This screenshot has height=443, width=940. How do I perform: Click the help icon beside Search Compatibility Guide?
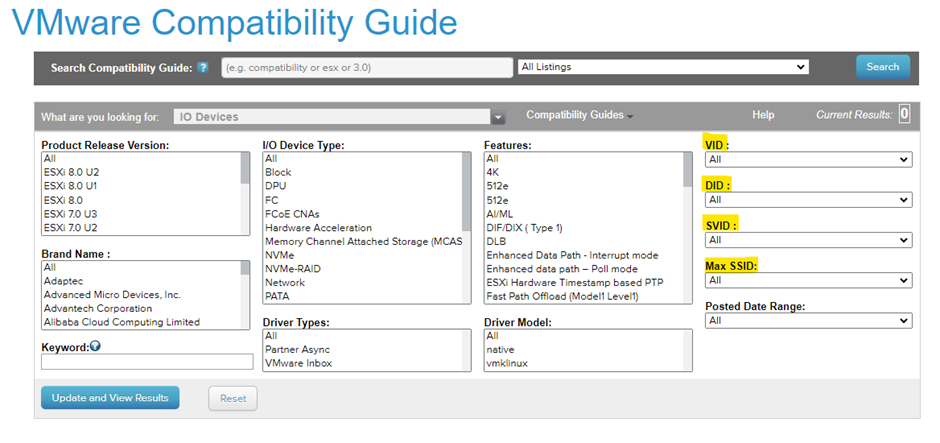point(203,68)
